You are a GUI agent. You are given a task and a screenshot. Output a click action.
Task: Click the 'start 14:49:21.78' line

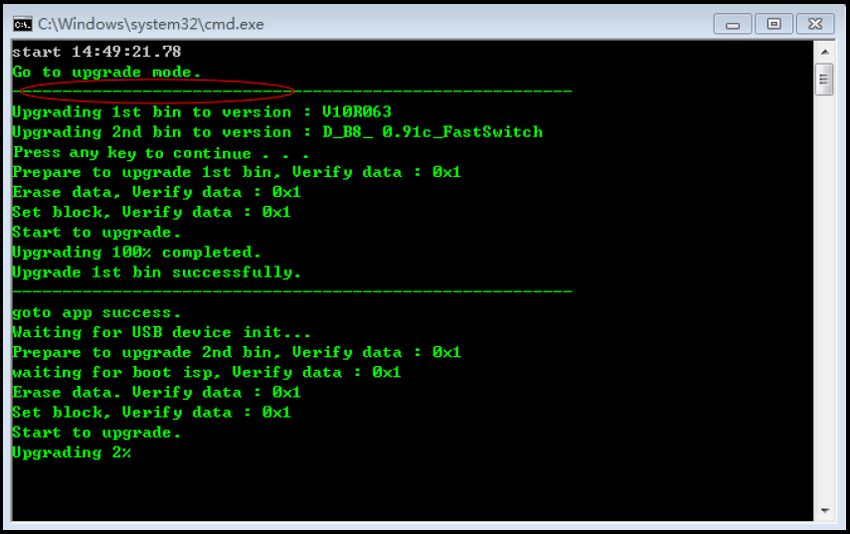[x=96, y=52]
